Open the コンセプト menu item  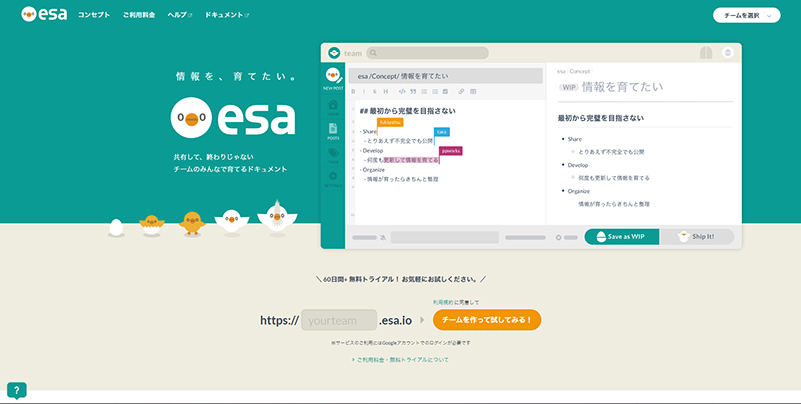tap(93, 15)
